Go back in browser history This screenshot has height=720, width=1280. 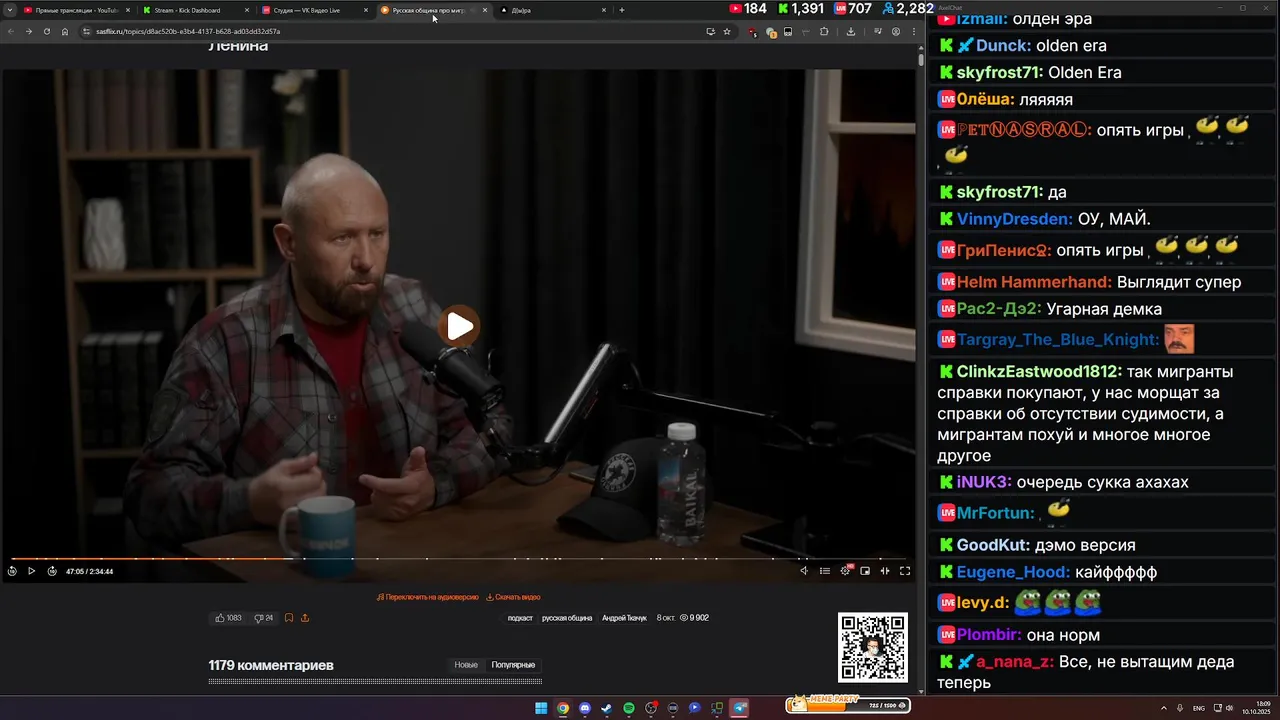[x=11, y=31]
